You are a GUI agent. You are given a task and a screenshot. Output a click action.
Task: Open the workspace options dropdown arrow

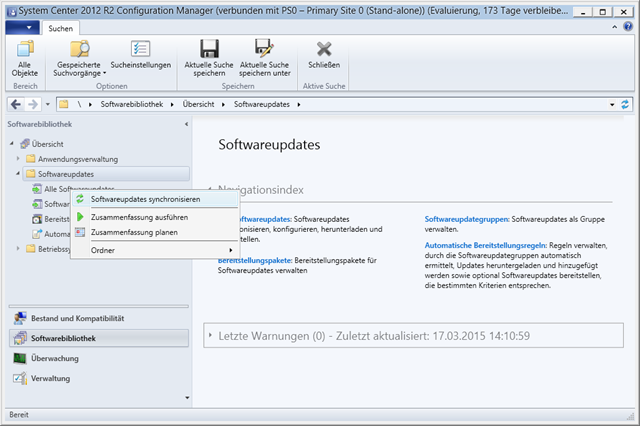(x=187, y=397)
